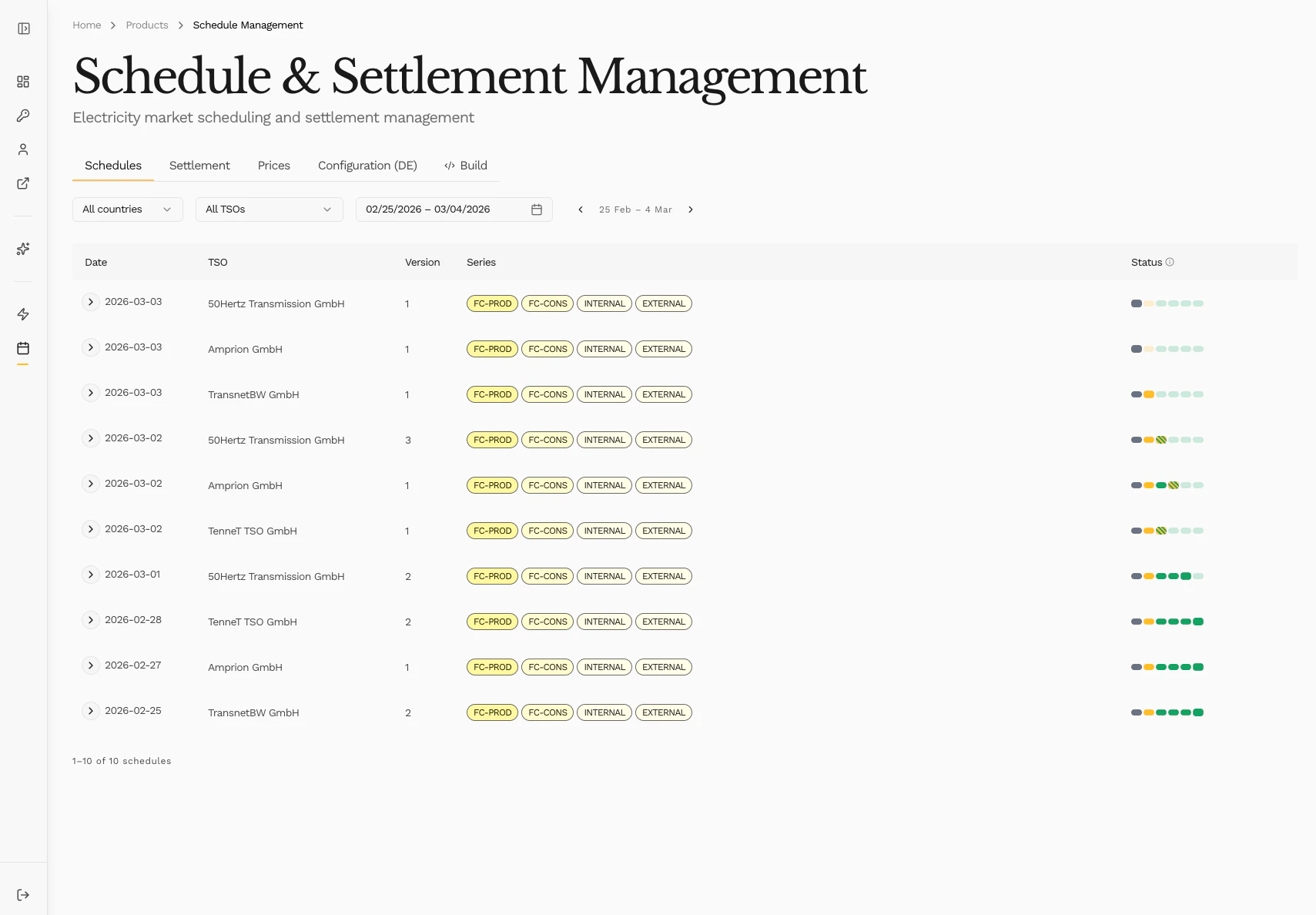This screenshot has width=1316, height=915.
Task: Click the Status column info icon
Action: [1171, 262]
